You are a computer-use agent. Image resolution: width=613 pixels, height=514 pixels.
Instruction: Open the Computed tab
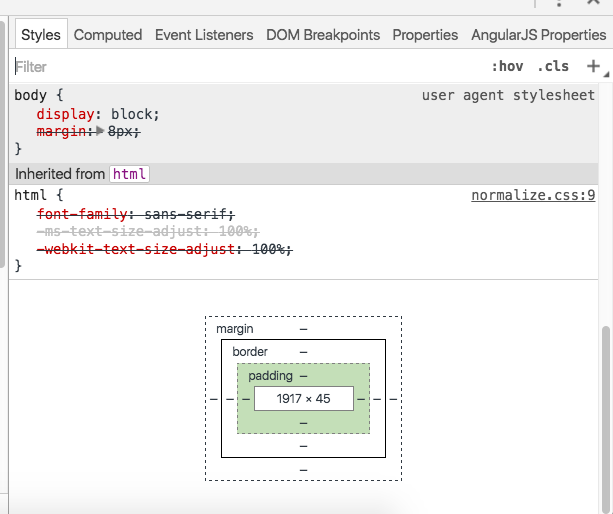pos(108,35)
